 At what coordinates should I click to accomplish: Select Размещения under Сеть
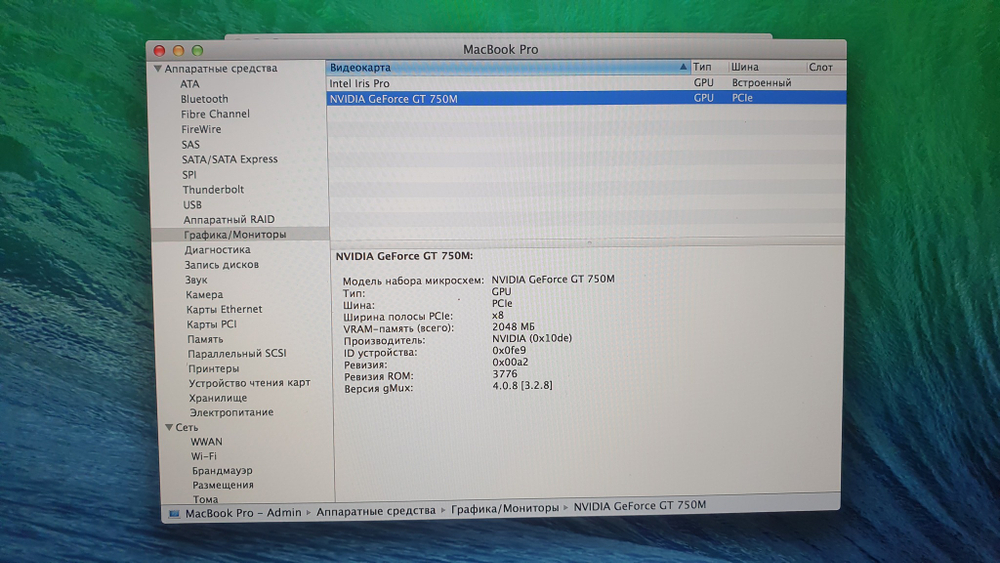coord(223,485)
